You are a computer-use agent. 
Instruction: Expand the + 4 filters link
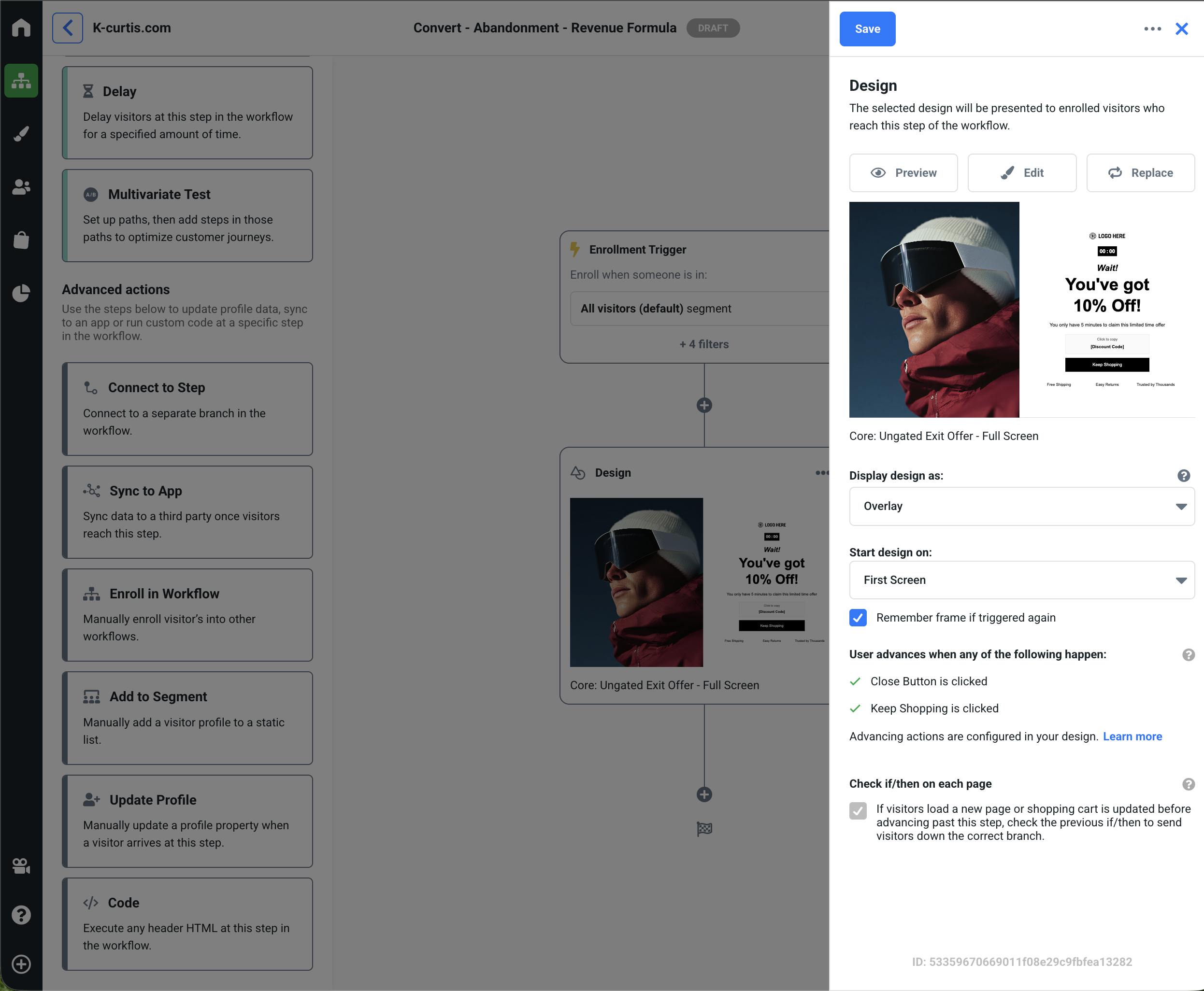[703, 344]
